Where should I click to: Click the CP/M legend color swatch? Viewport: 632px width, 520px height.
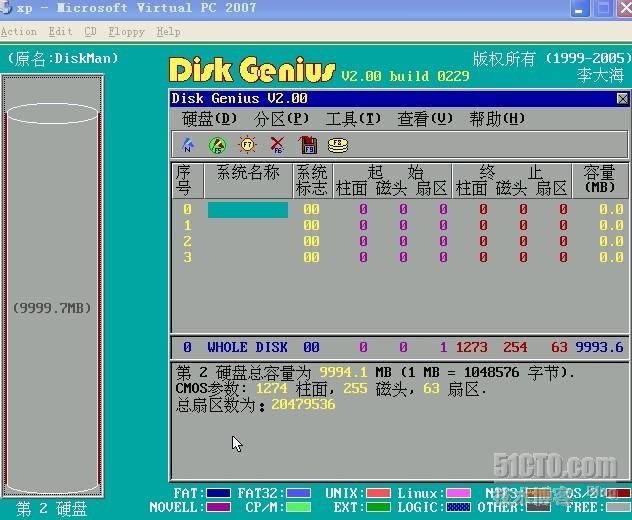[x=298, y=507]
